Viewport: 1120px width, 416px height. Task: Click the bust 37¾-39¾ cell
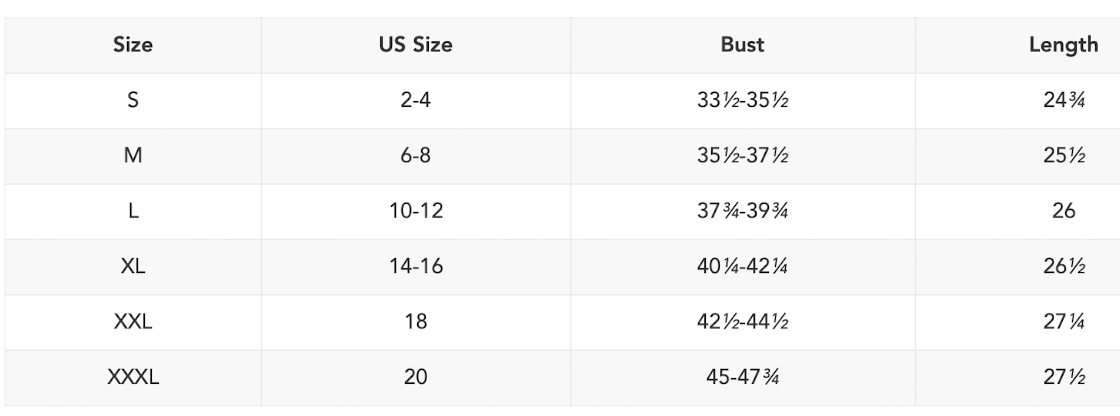coord(743,212)
